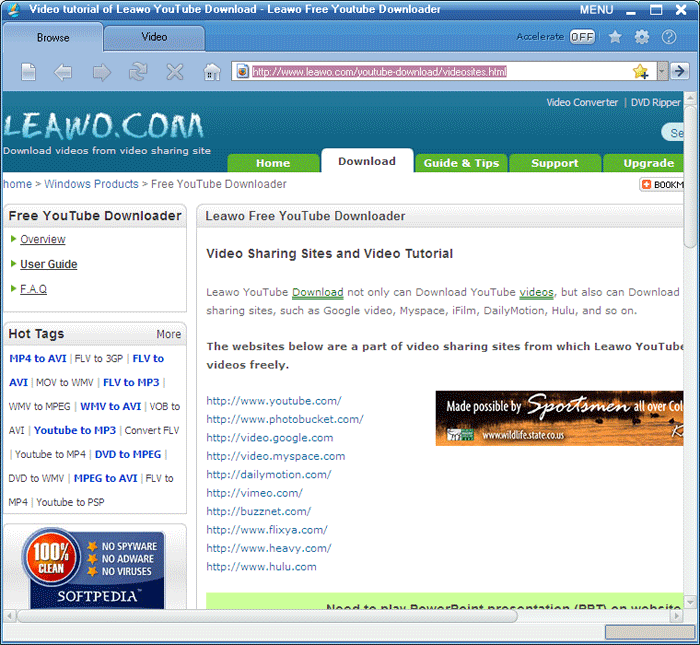Open the Home navigation tab
Viewport: 700px width, 645px height.
point(273,163)
